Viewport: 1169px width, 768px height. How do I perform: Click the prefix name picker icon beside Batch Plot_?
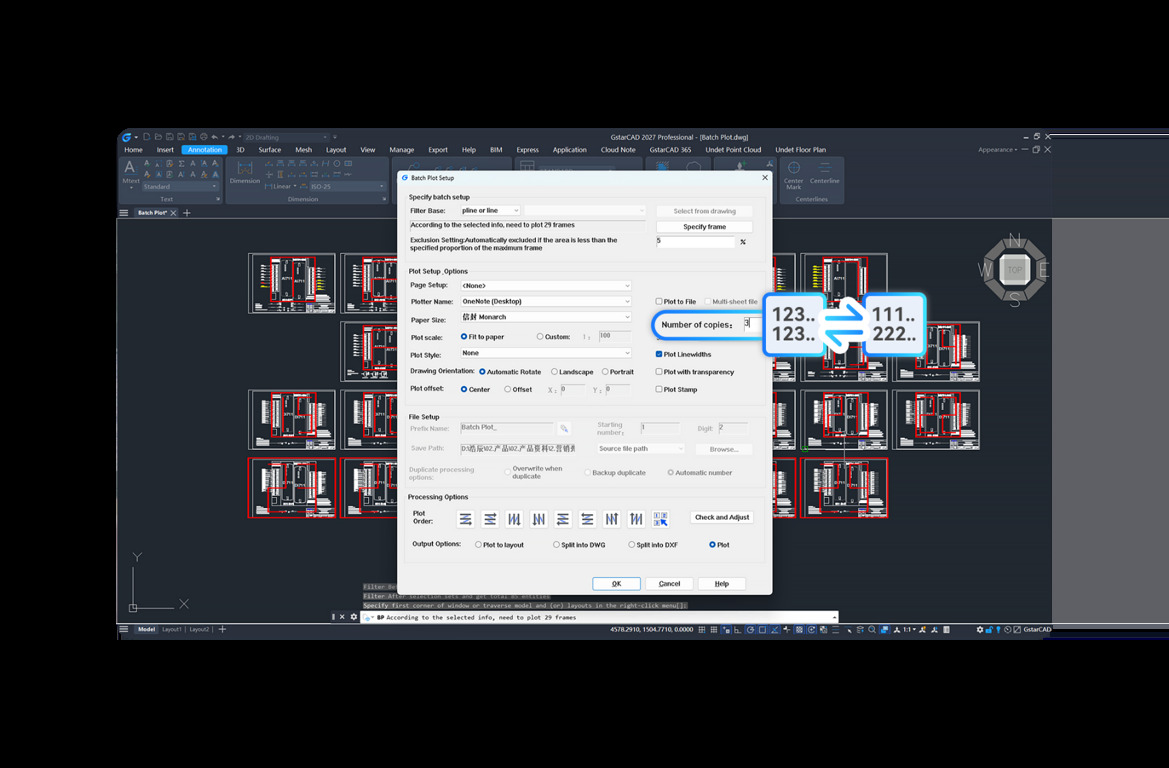tap(564, 429)
